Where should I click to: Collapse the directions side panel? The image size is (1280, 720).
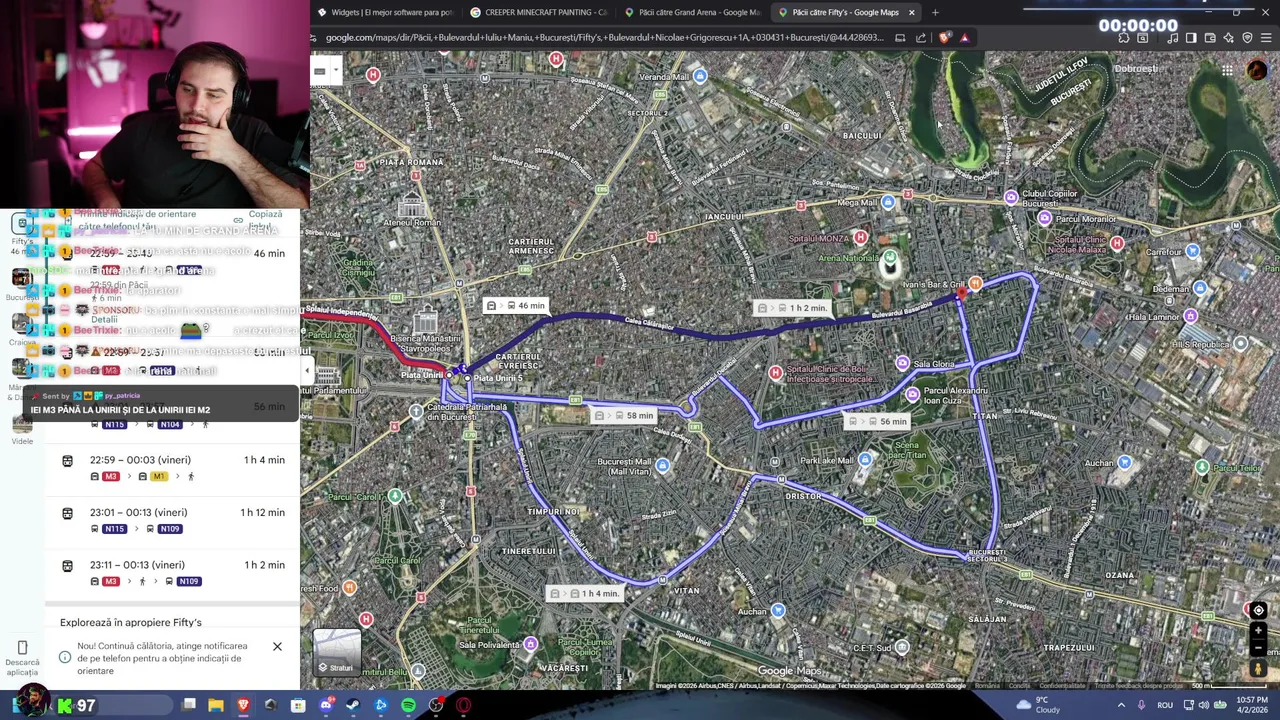[x=307, y=371]
